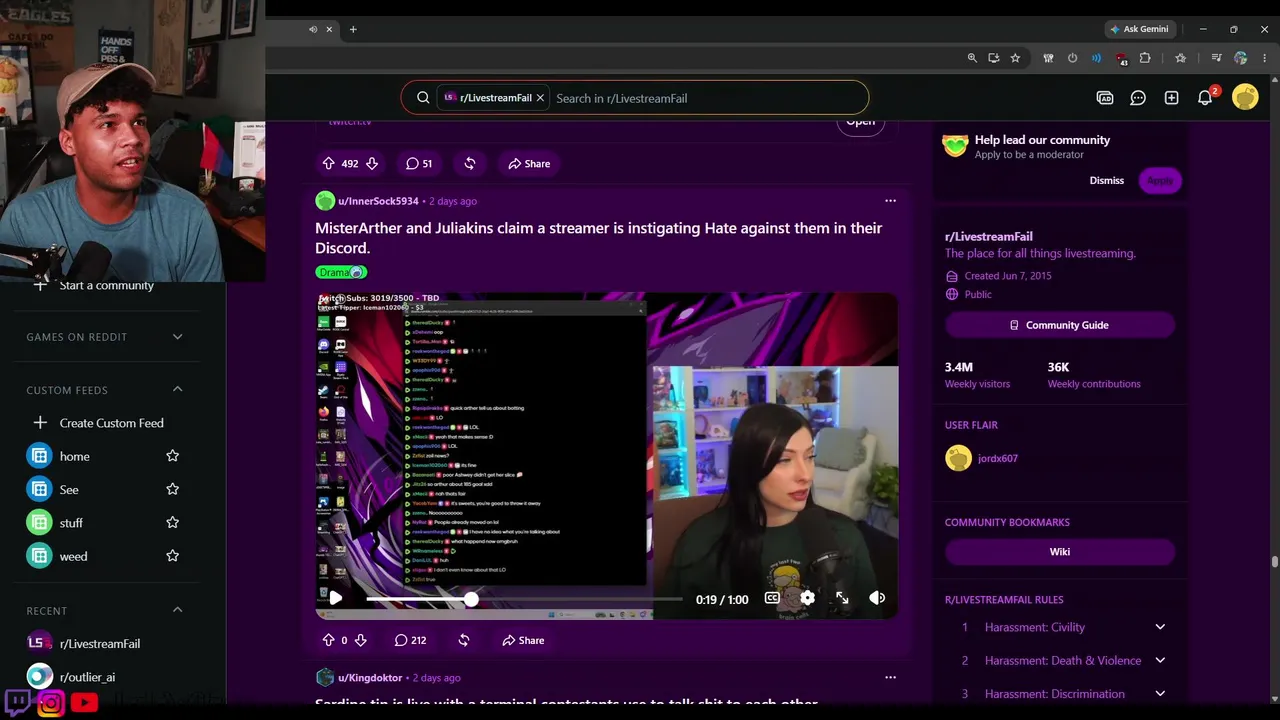Image resolution: width=1280 pixels, height=720 pixels.
Task: Upvote the MisterArther and Juliakins post
Action: (x=328, y=640)
